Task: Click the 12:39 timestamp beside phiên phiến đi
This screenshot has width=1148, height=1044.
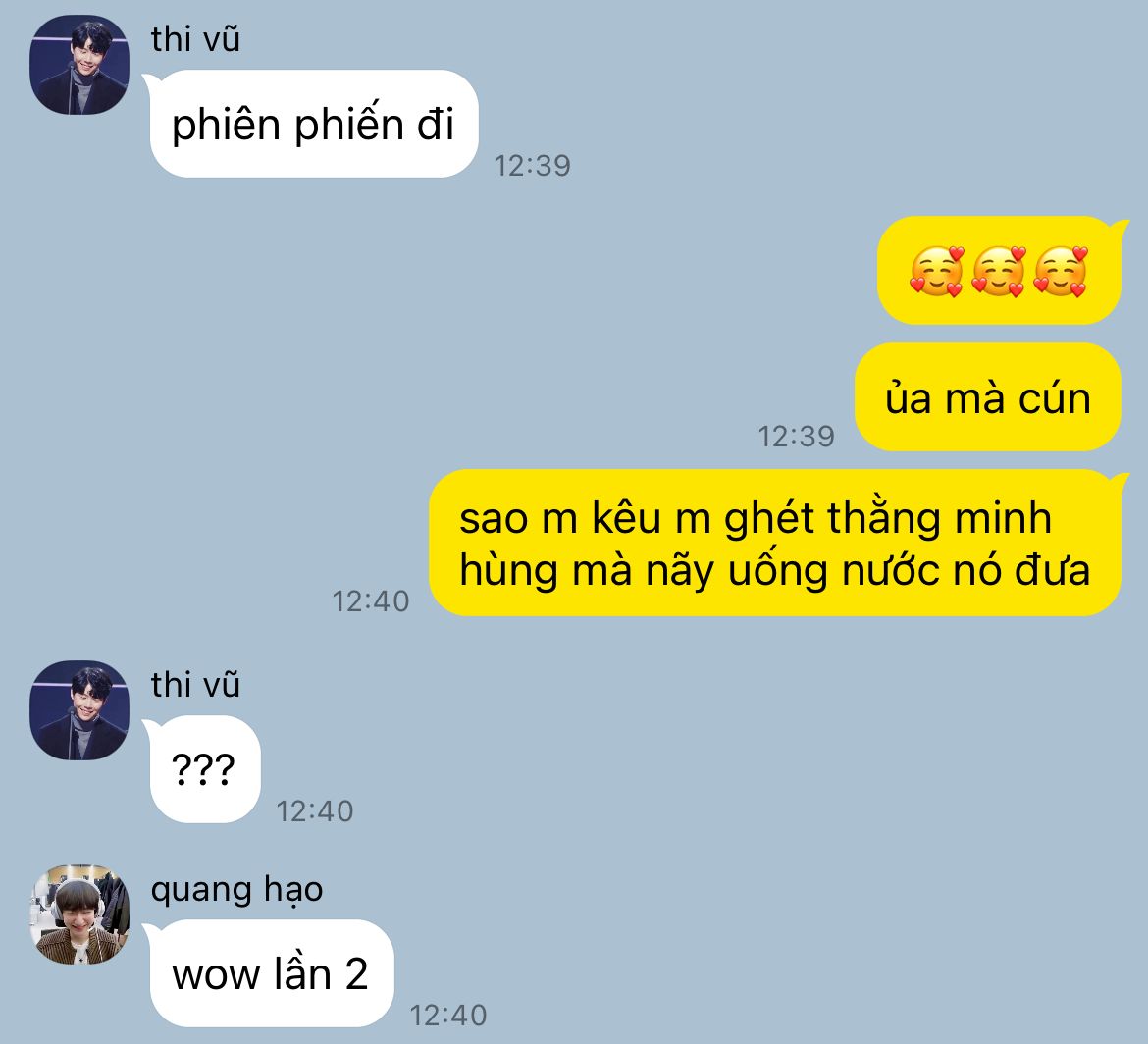Action: [532, 166]
